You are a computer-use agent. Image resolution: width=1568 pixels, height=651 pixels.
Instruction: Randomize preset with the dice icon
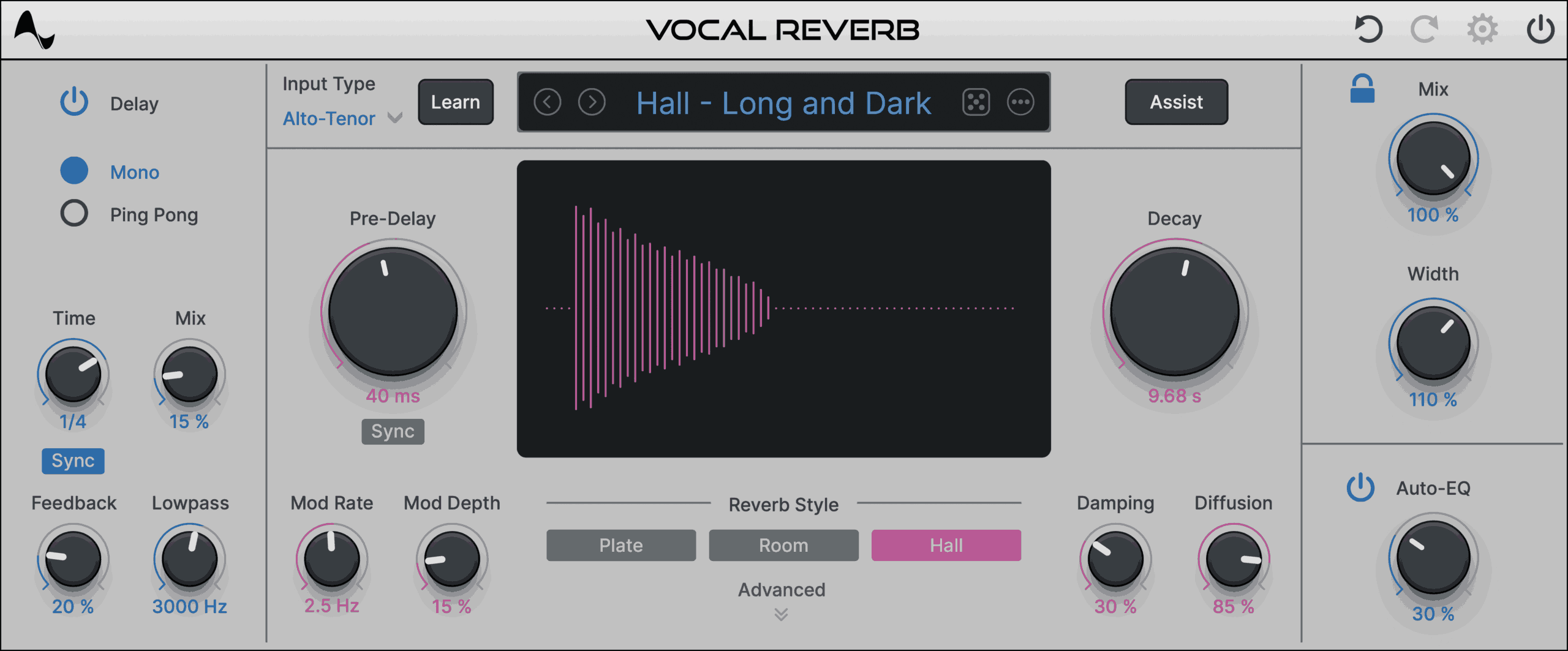click(976, 102)
